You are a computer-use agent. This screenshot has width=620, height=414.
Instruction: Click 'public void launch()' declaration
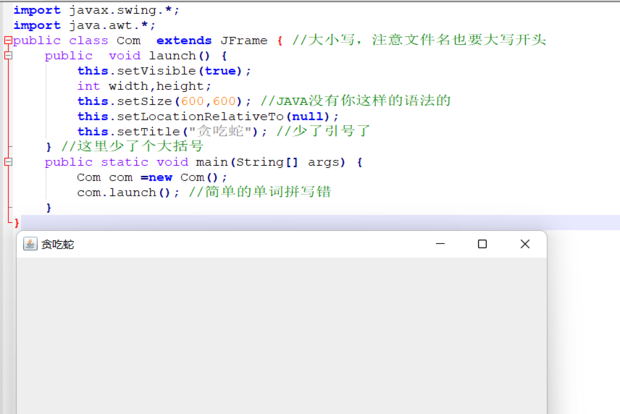click(x=136, y=56)
